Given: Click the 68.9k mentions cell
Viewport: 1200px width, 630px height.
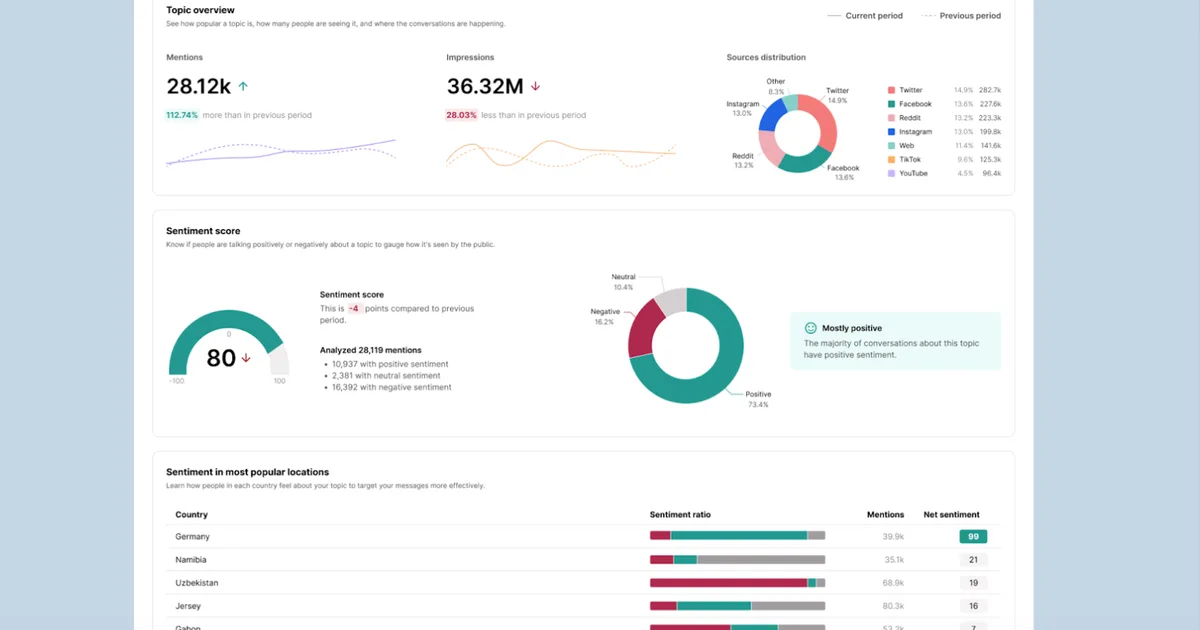Looking at the screenshot, I should point(893,583).
